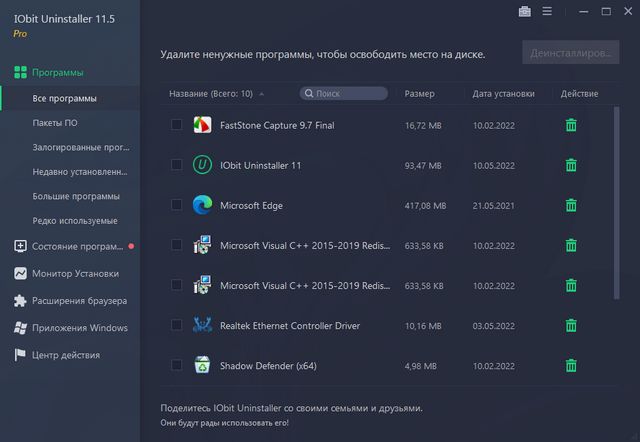Click trash icon for Microsoft Edge
This screenshot has width=640, height=442.
coord(571,205)
